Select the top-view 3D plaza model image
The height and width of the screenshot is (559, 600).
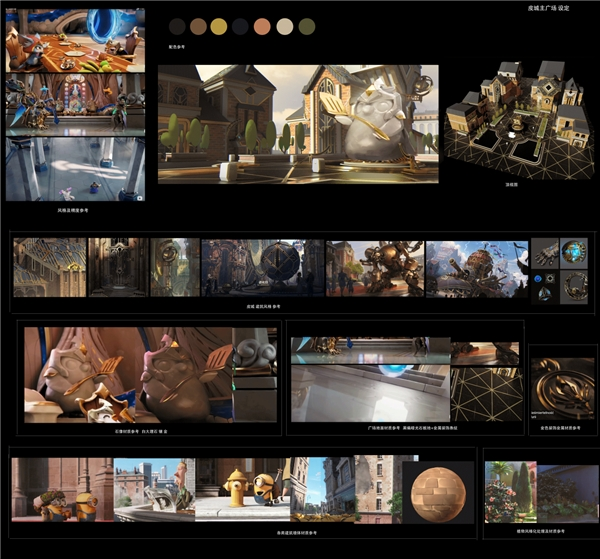518,119
